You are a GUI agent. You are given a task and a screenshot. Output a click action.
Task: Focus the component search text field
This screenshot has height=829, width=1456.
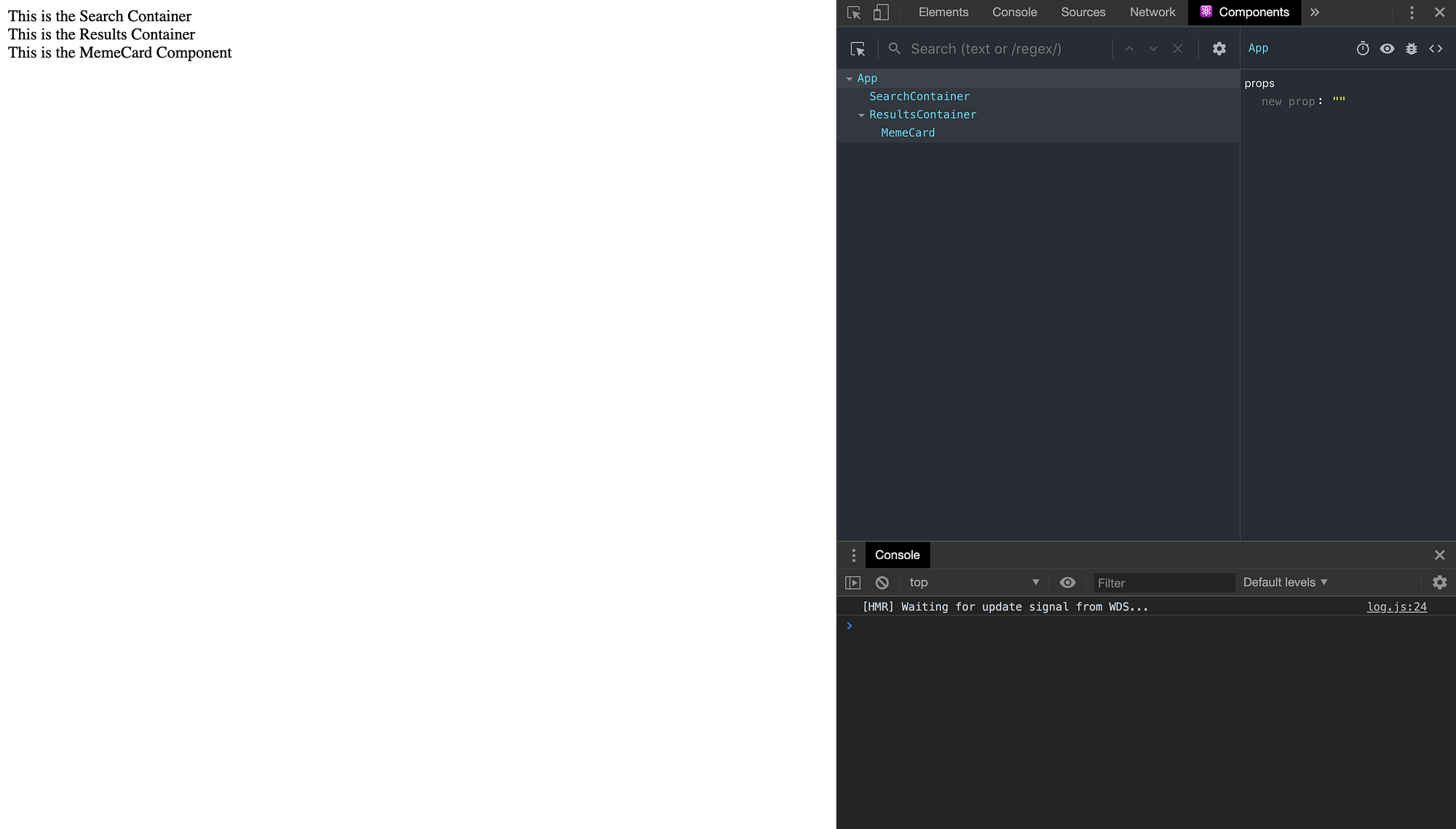1008,49
